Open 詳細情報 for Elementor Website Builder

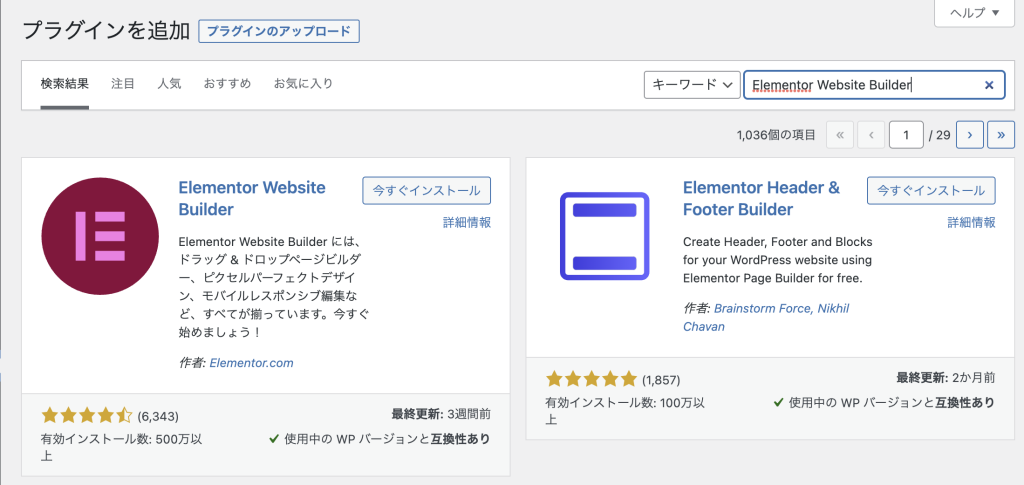pyautogui.click(x=467, y=223)
